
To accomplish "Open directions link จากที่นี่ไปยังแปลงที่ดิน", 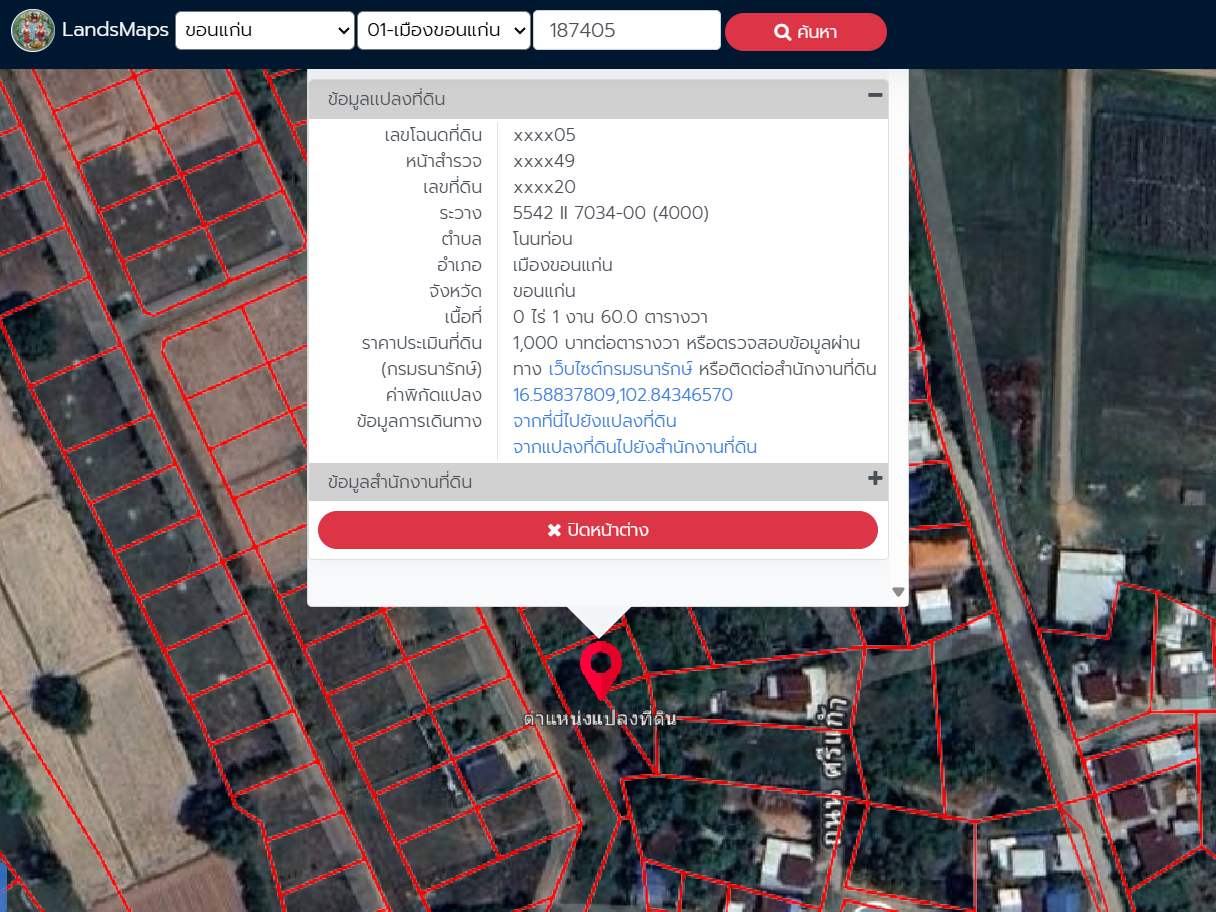I will pos(594,421).
